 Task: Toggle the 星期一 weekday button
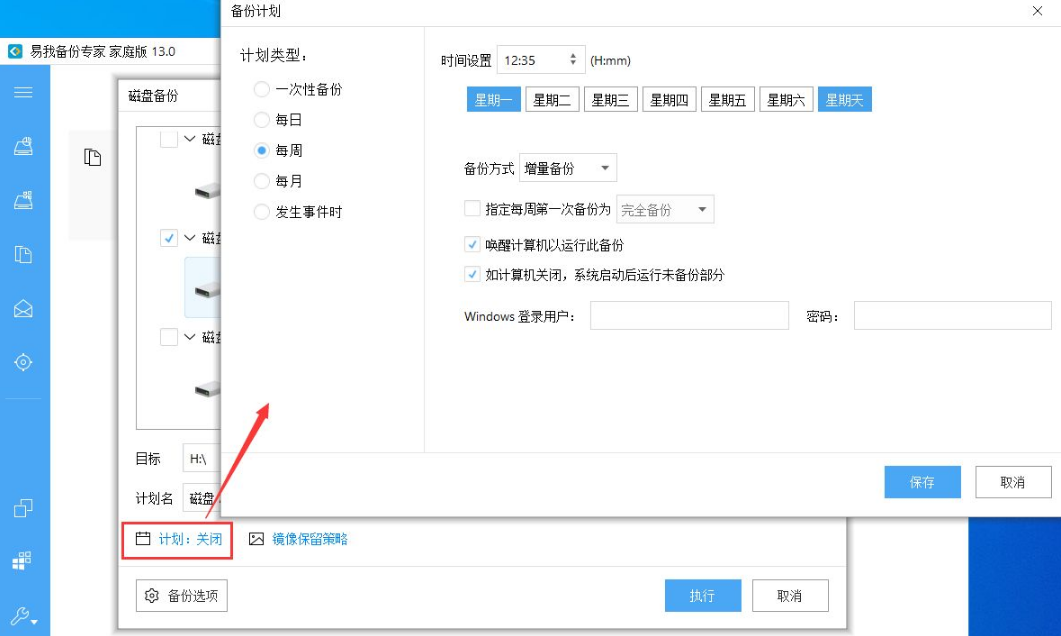click(493, 99)
